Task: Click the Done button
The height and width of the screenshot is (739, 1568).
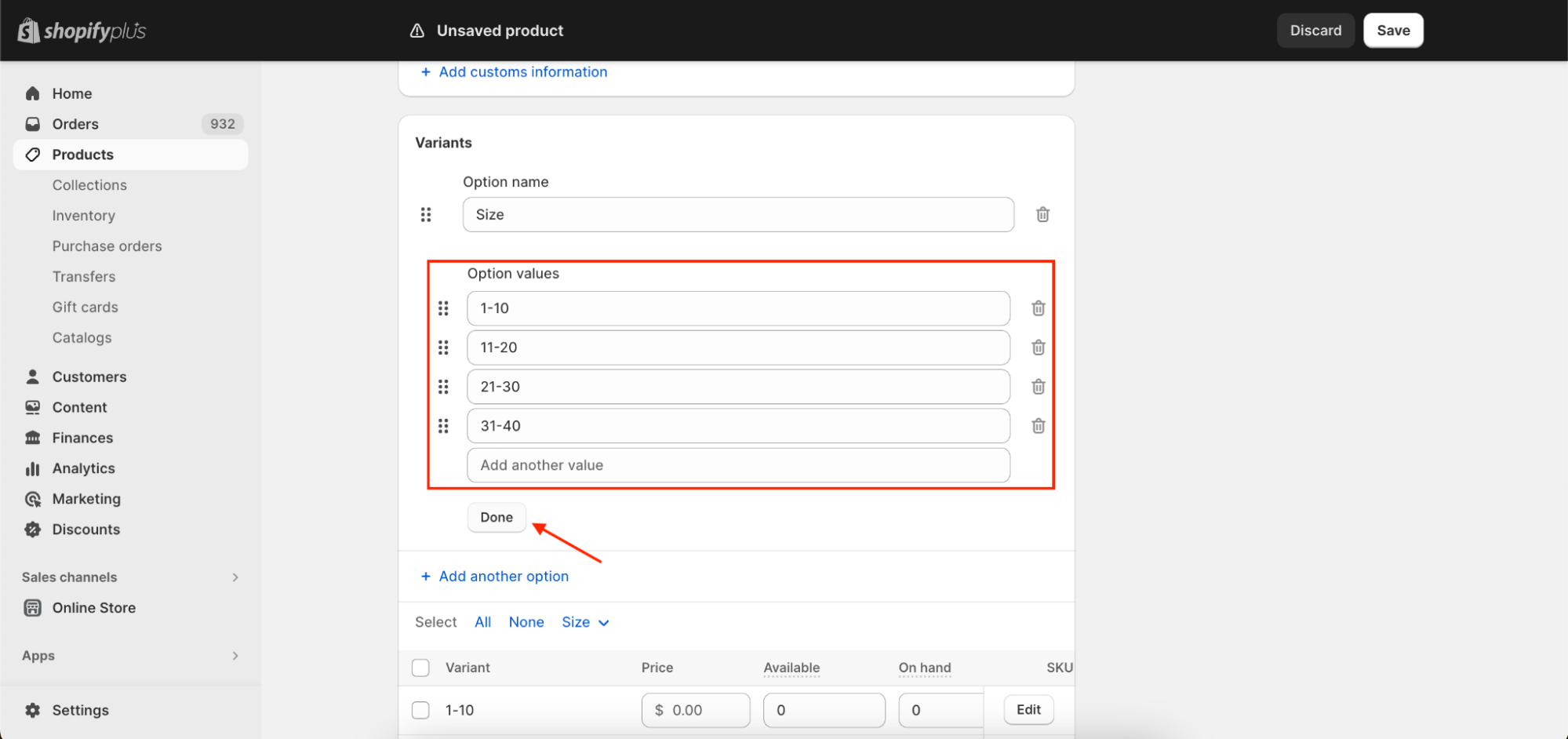Action: click(x=497, y=517)
